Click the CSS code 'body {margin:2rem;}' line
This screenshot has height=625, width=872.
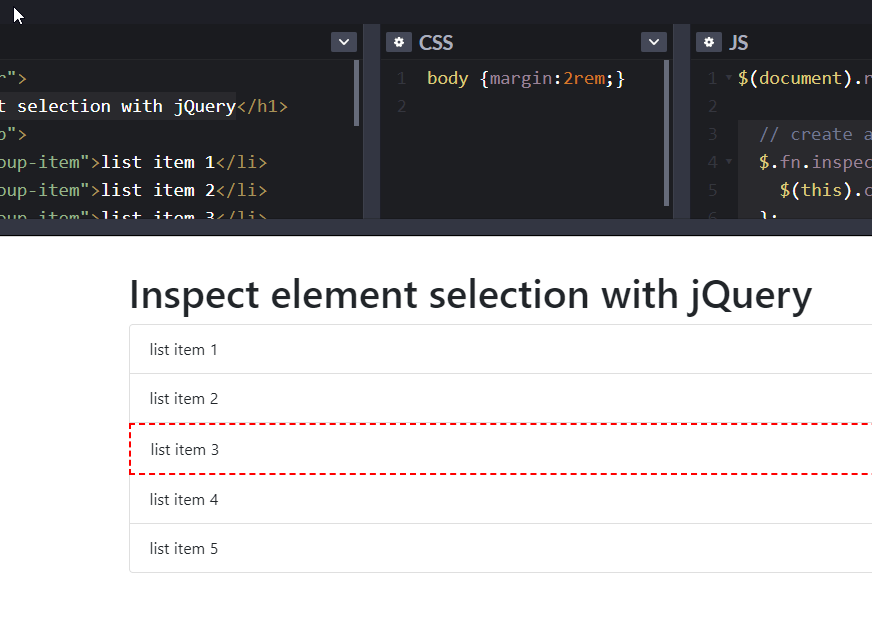click(526, 78)
